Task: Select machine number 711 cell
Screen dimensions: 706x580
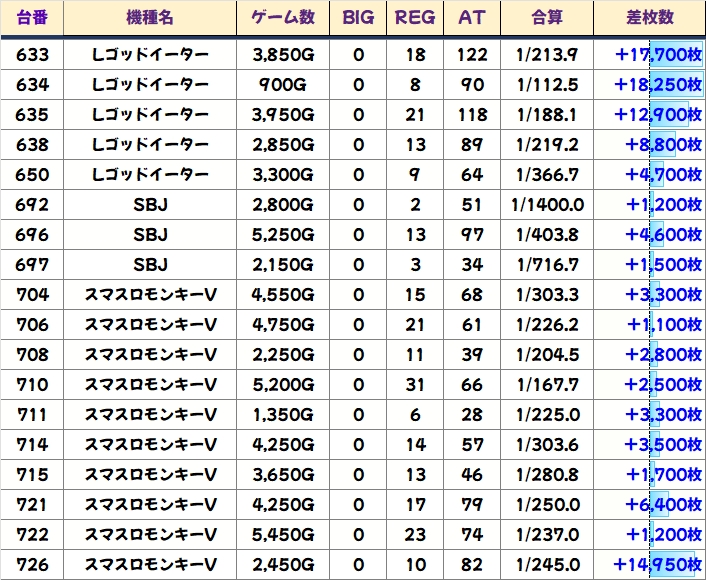Action: coord(32,415)
